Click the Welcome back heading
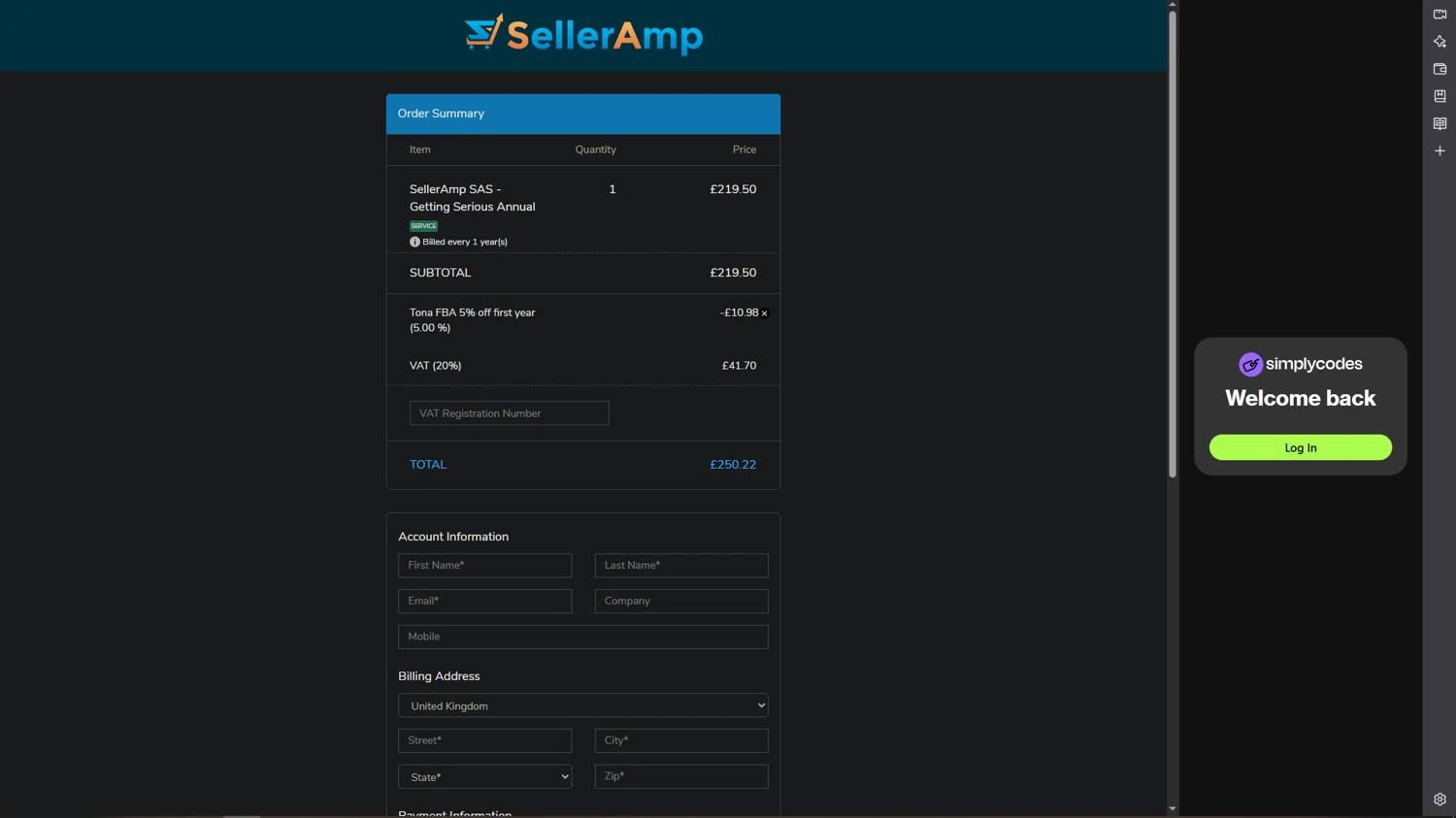Viewport: 1456px width, 818px height. [1301, 398]
